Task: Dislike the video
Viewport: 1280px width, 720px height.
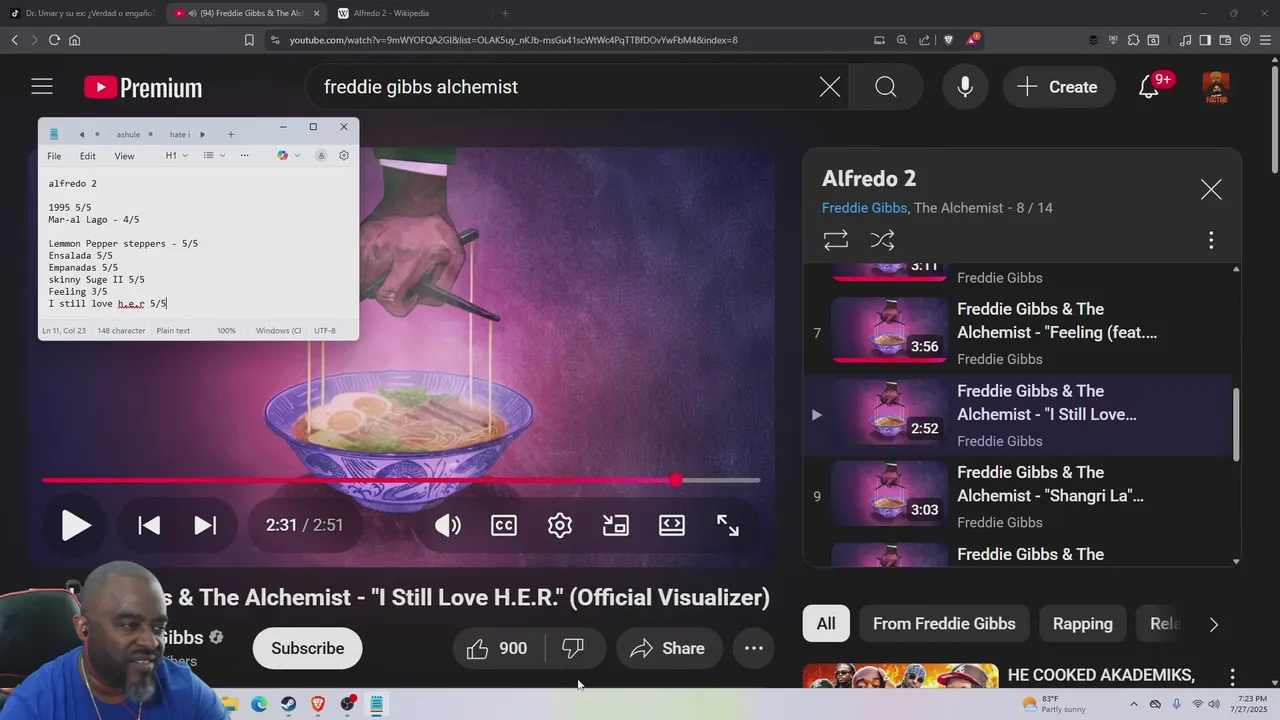Action: point(573,649)
